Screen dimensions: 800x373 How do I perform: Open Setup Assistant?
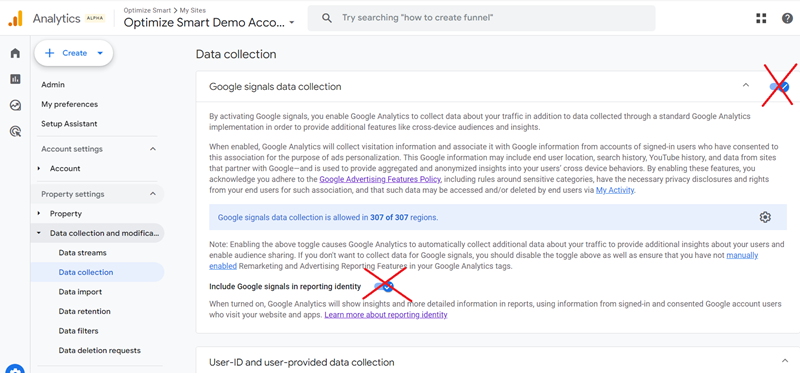pos(69,124)
